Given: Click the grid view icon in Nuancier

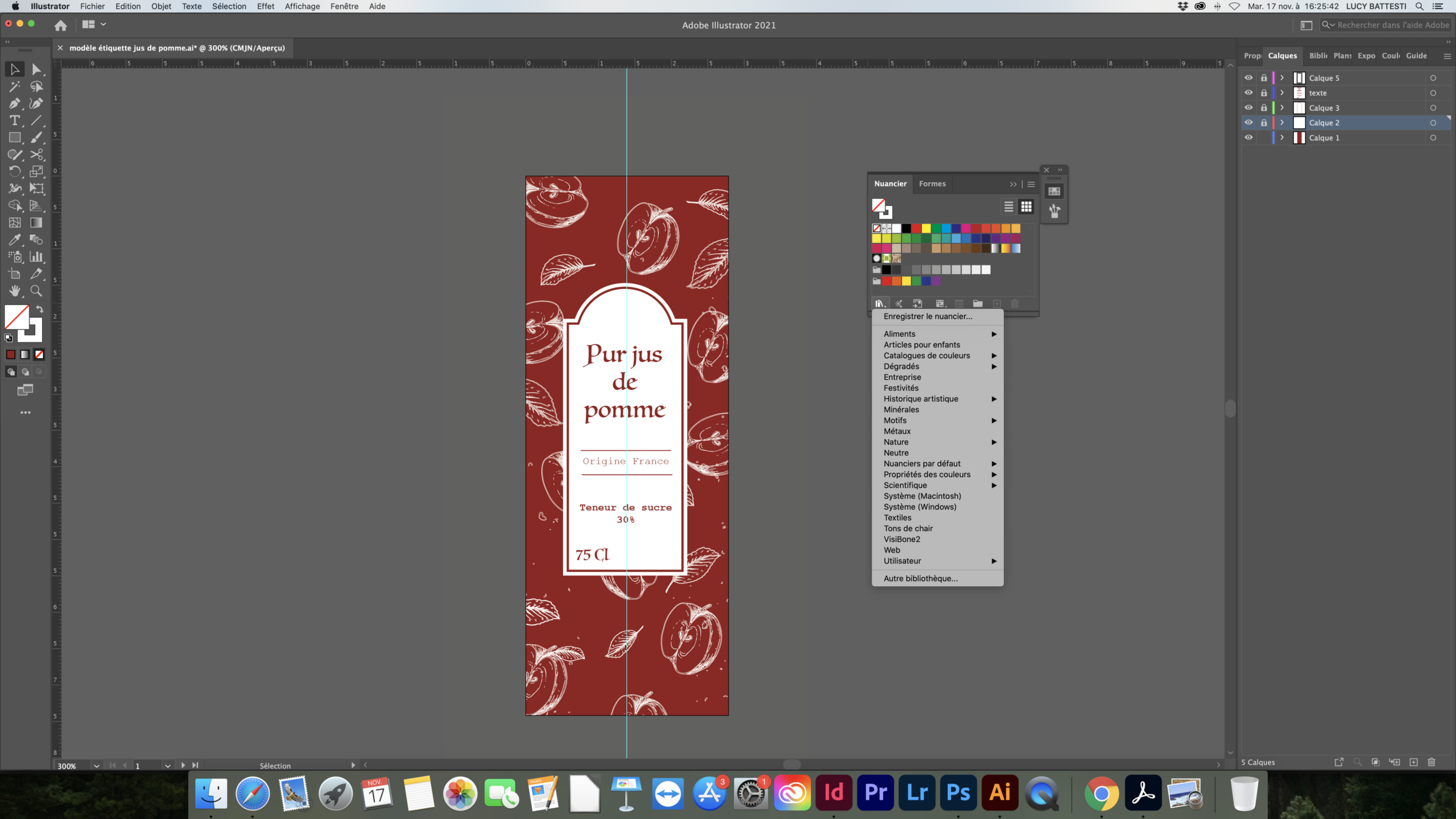Looking at the screenshot, I should coord(1026,207).
